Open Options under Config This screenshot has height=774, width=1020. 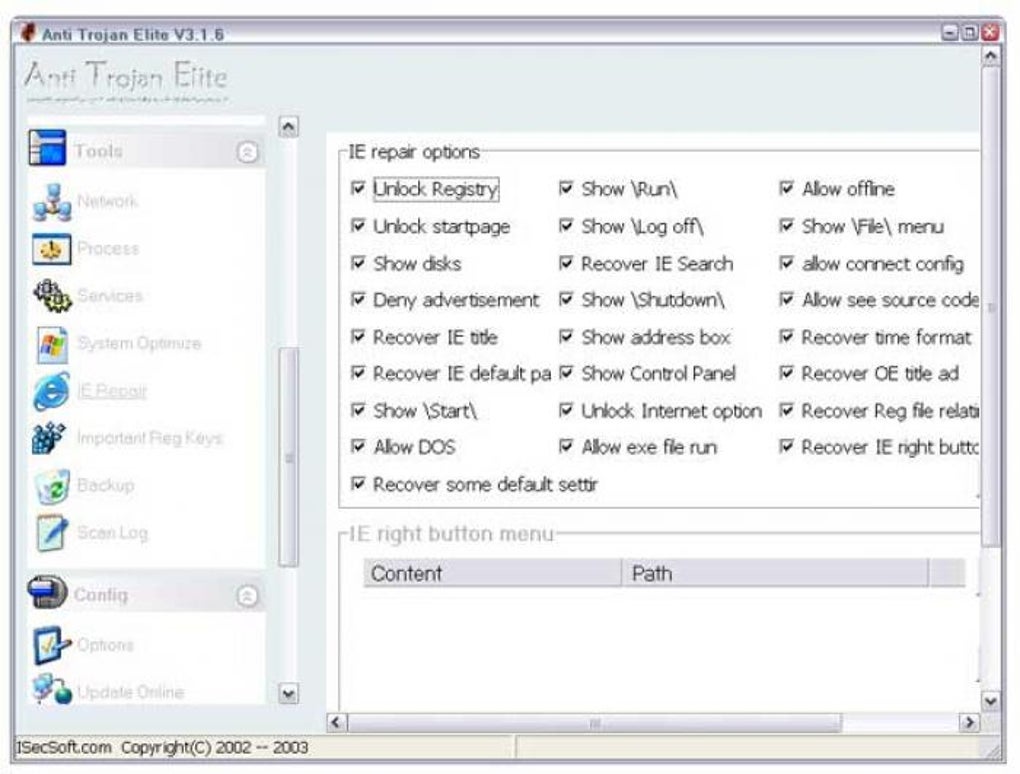(105, 645)
